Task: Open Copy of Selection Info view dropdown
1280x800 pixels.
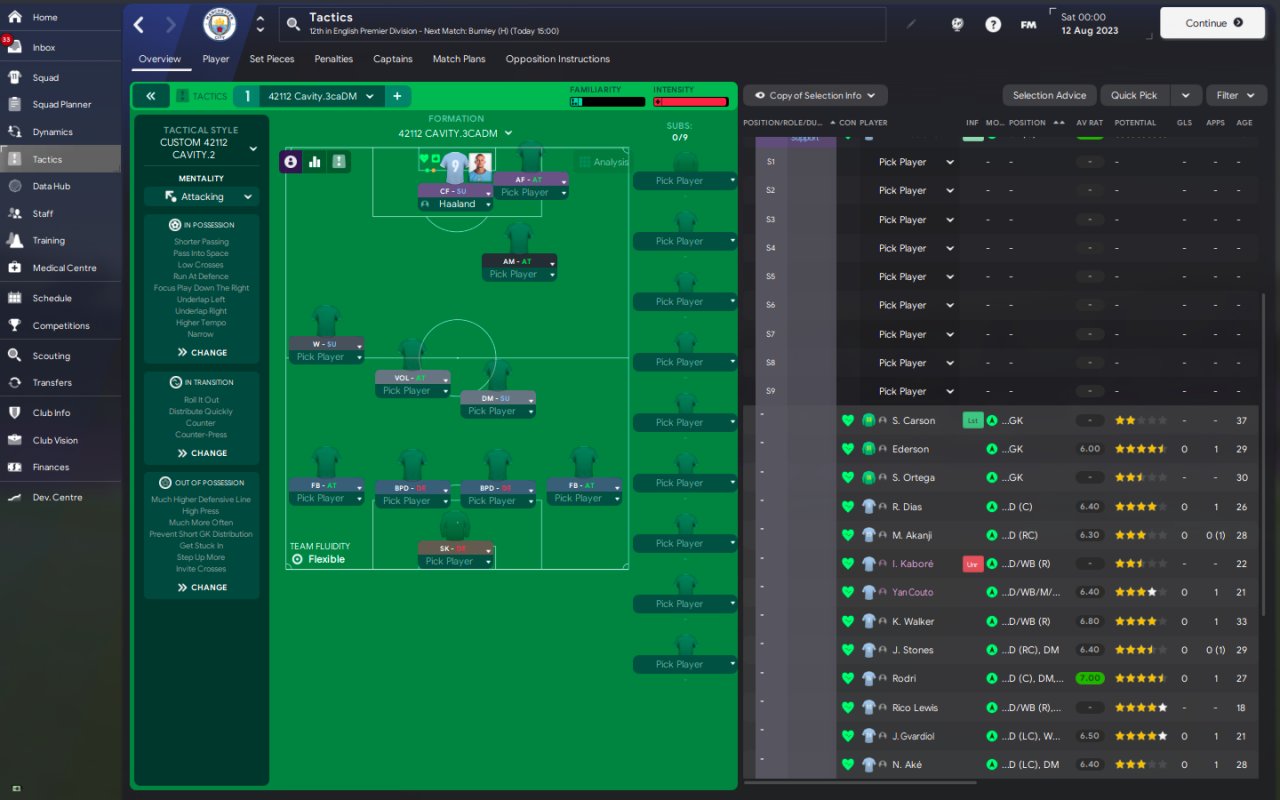Action: [x=815, y=95]
